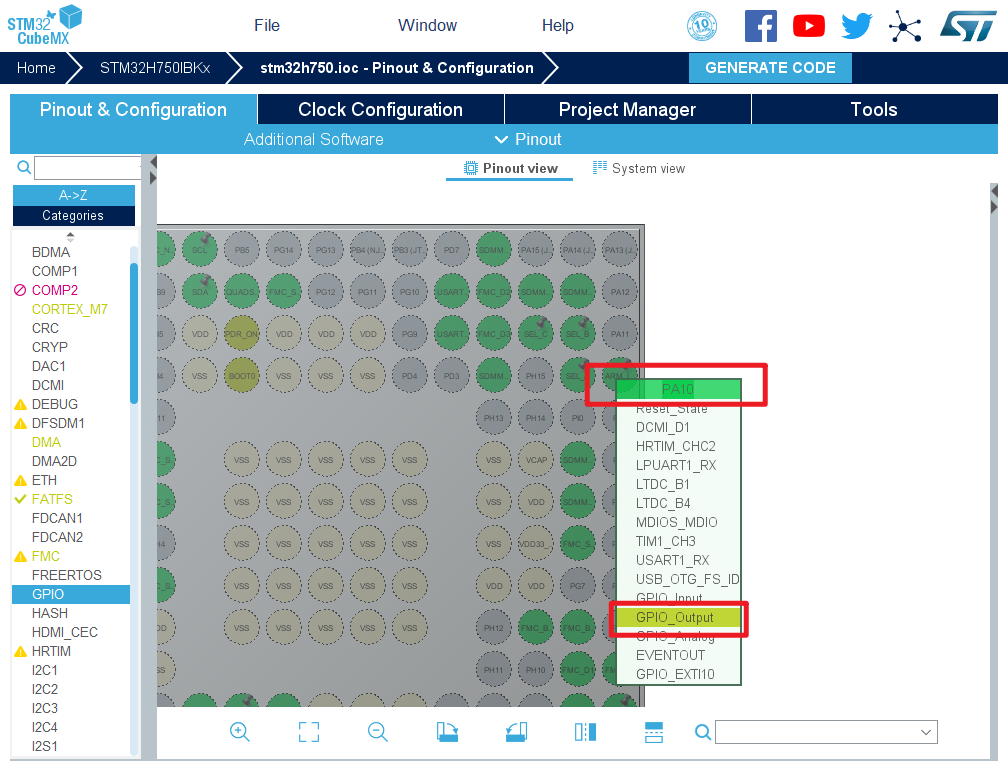The height and width of the screenshot is (771, 1008).
Task: Zoom out of the pinout view
Action: pos(377,732)
